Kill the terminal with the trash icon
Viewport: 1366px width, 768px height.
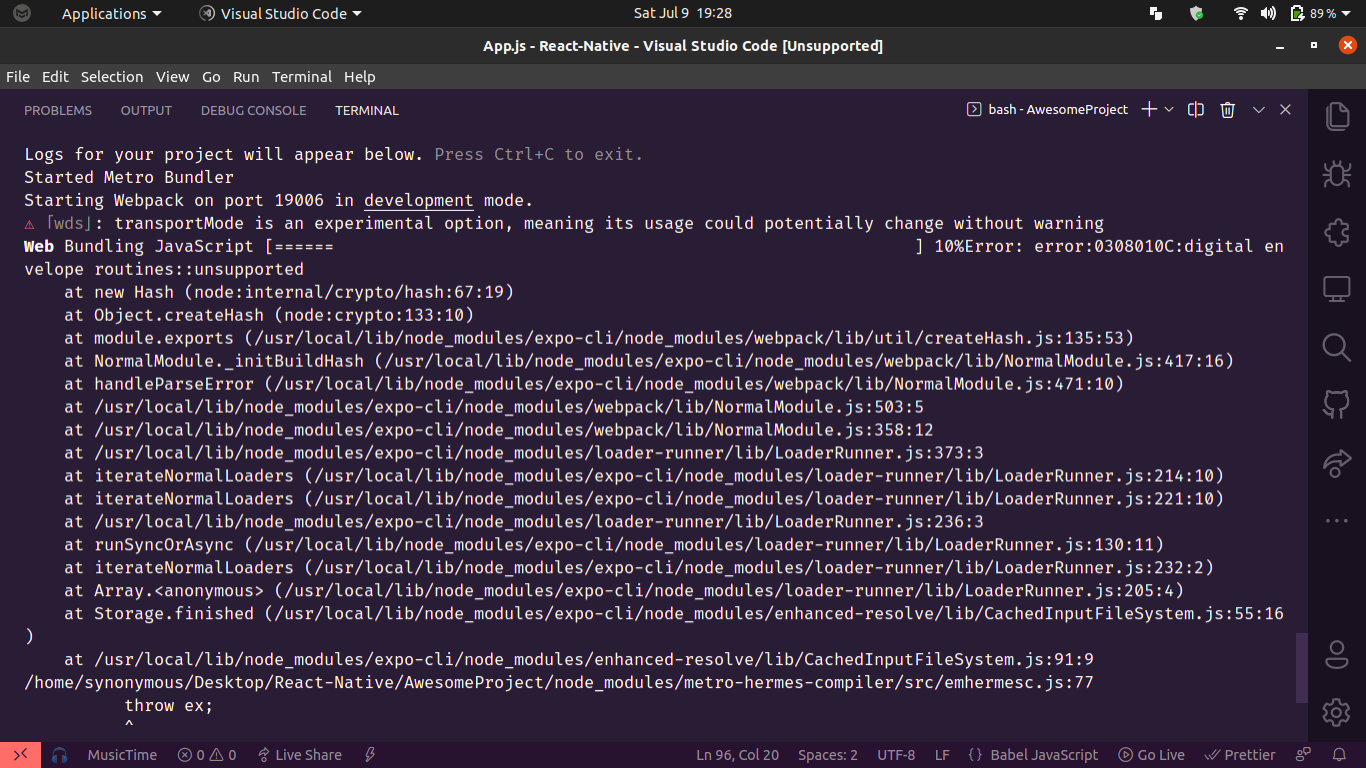coord(1228,110)
